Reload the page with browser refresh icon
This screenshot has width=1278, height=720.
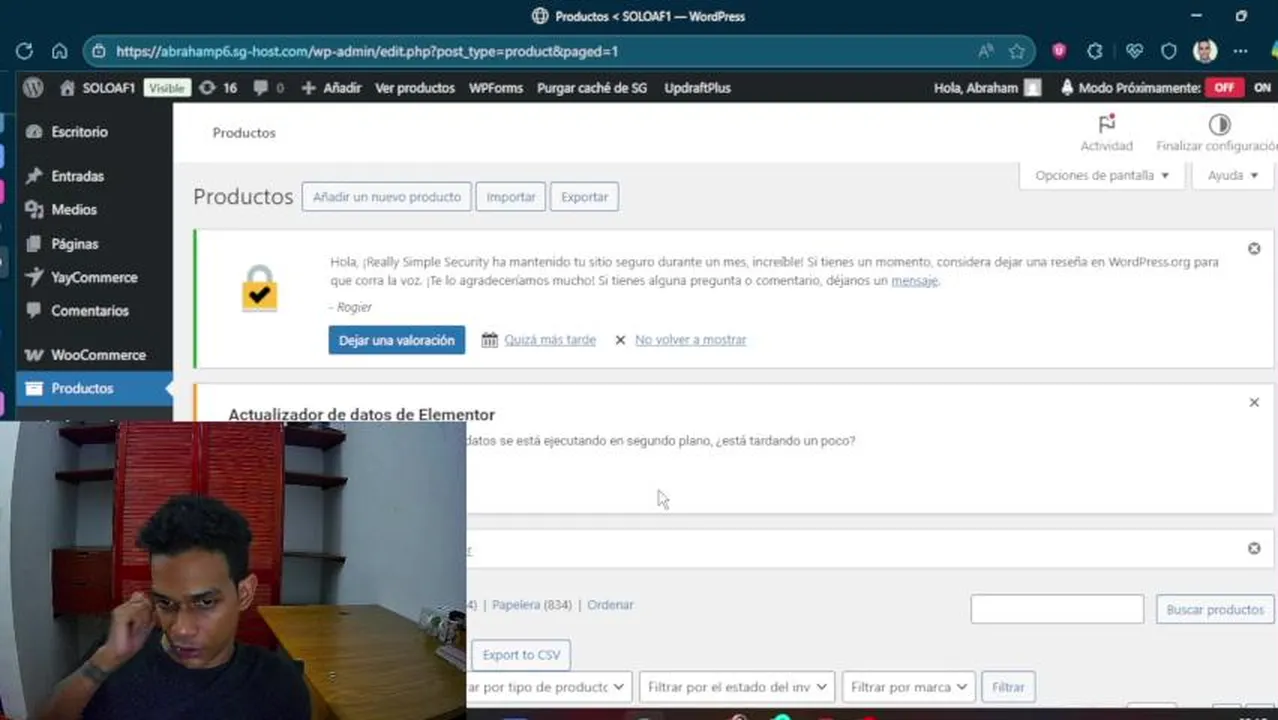24,51
